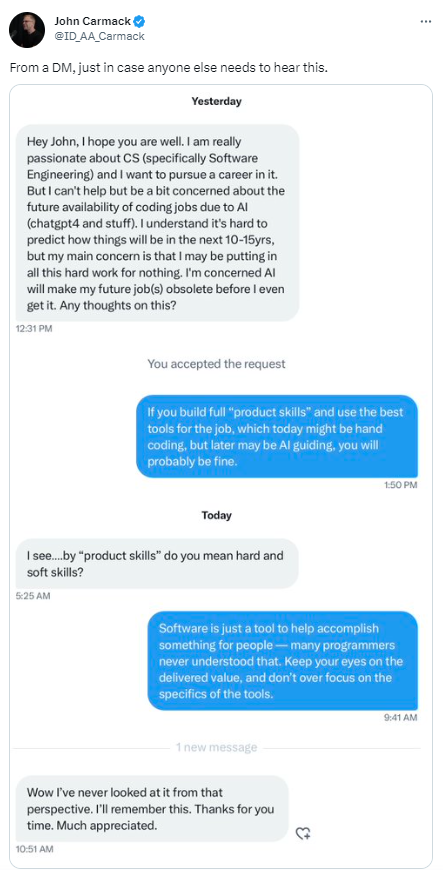The width and height of the screenshot is (443, 870).
Task: Open the tweet's three-dot more menu
Action: (426, 22)
